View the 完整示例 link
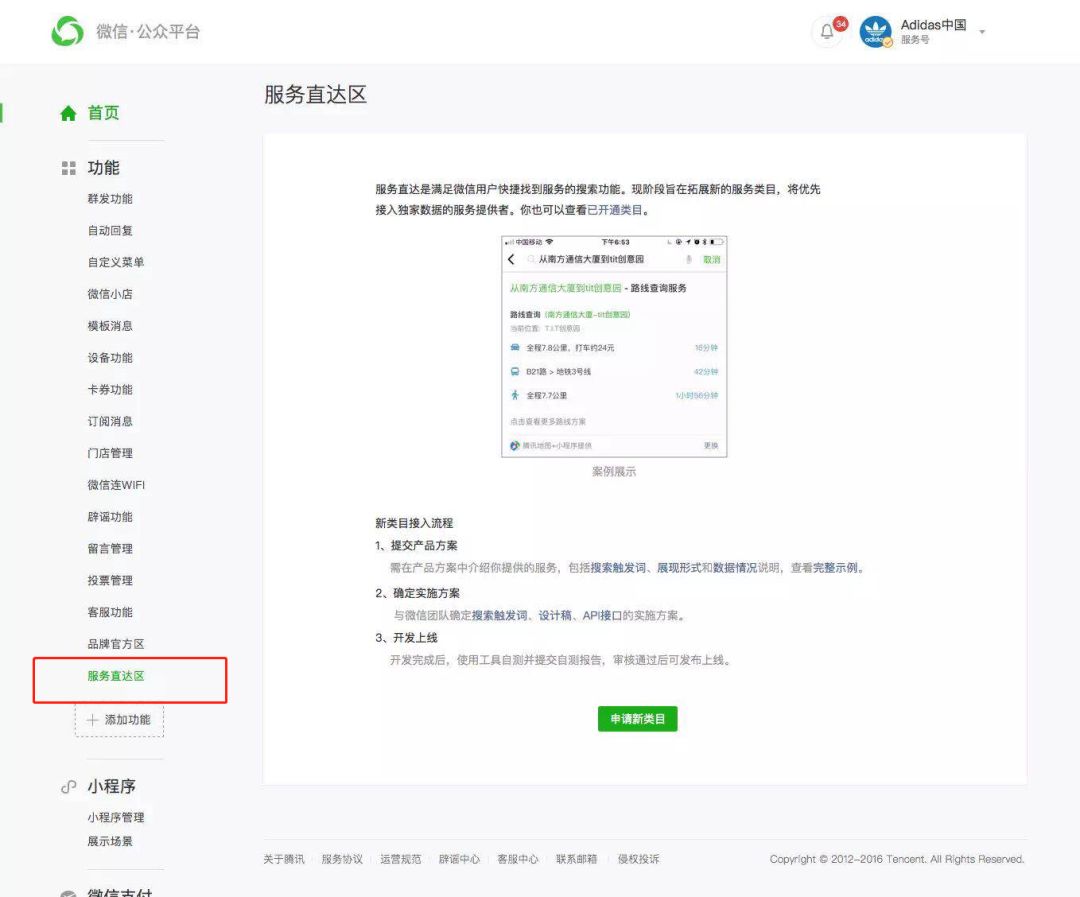Image resolution: width=1080 pixels, height=897 pixels. tap(836, 568)
